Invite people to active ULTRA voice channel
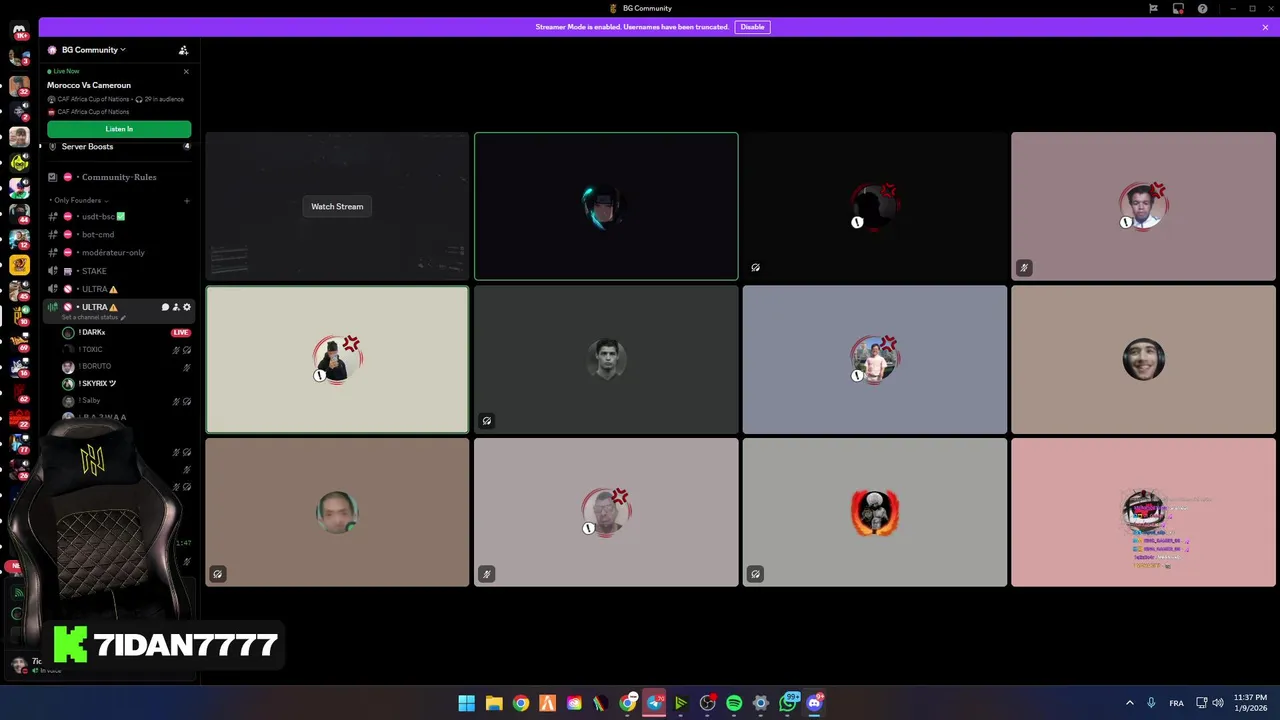1280x720 pixels. (x=176, y=307)
